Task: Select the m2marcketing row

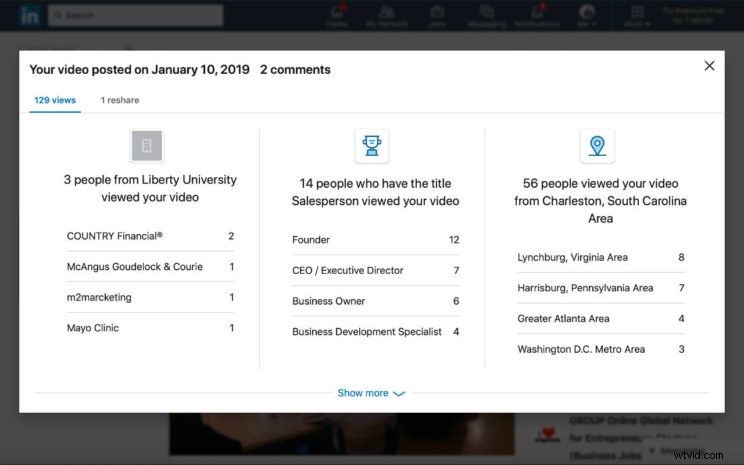Action: pyautogui.click(x=150, y=298)
